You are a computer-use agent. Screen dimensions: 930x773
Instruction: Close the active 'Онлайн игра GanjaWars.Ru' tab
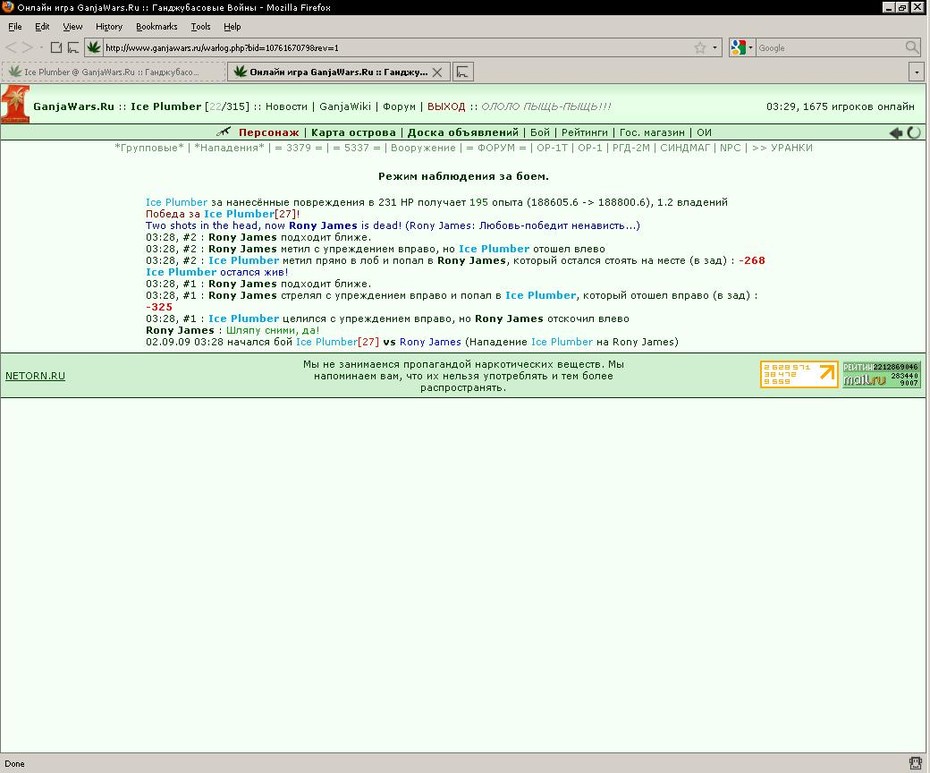[x=437, y=72]
